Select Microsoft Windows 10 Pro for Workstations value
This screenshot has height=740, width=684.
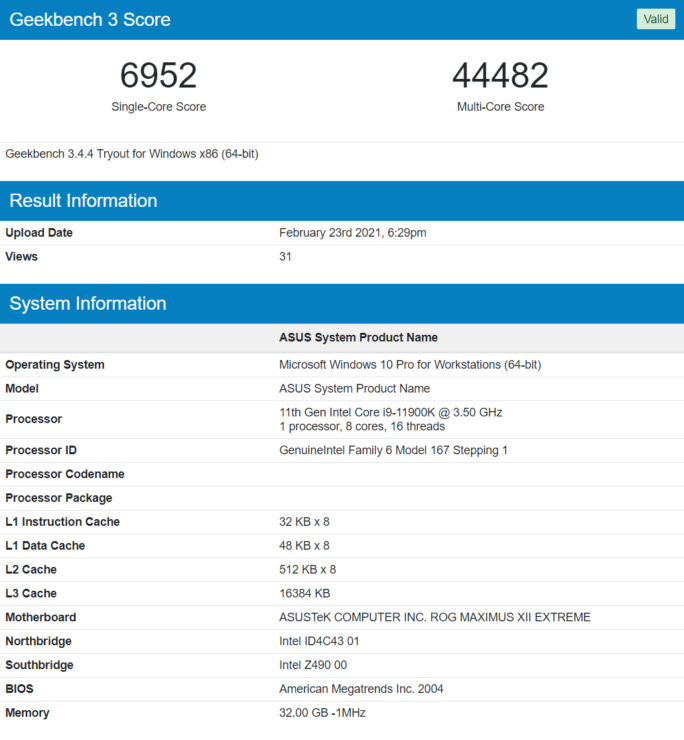[410, 365]
